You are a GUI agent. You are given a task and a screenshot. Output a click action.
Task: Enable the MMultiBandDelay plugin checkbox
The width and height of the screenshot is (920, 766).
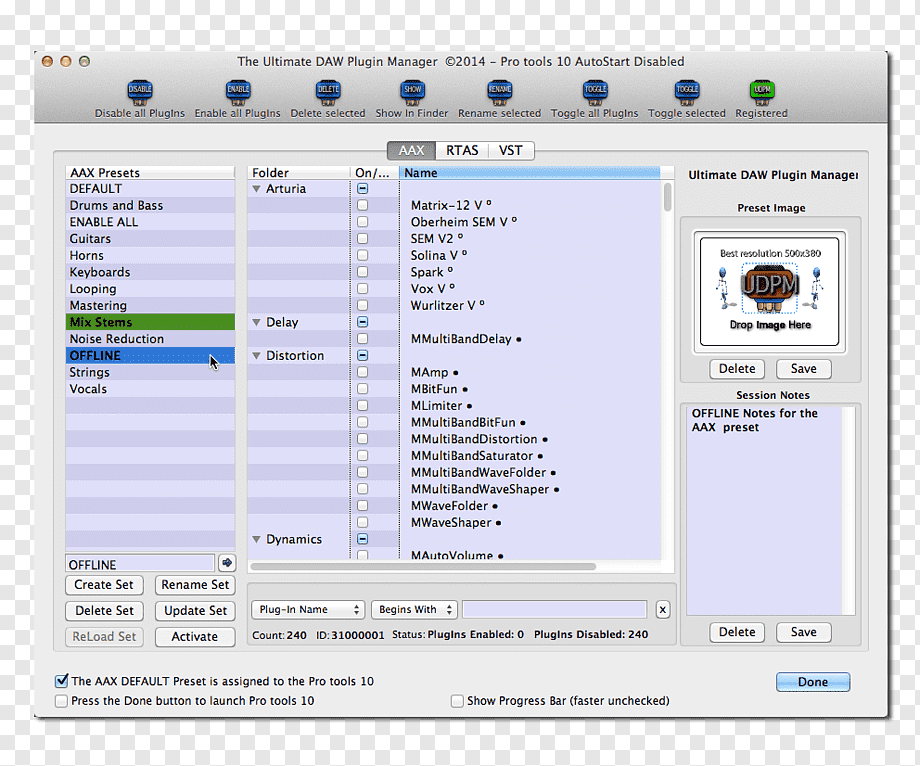pyautogui.click(x=363, y=339)
